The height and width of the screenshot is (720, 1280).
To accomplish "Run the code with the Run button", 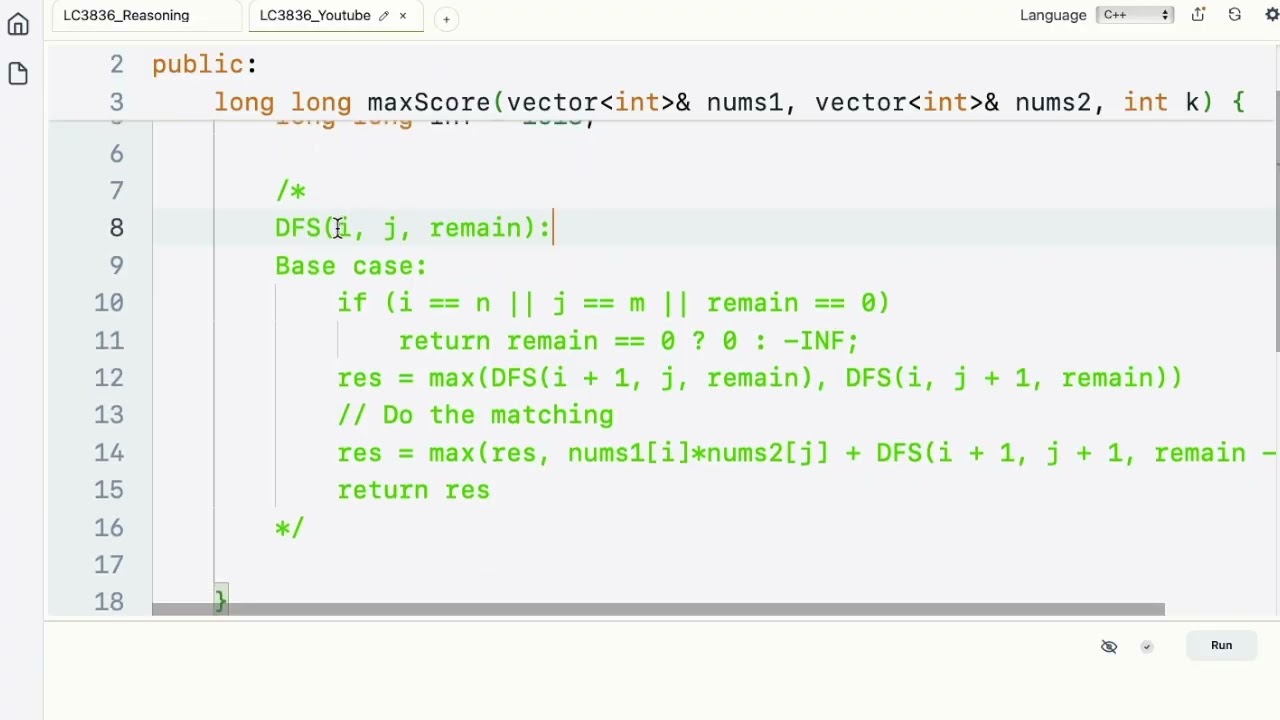I will pyautogui.click(x=1222, y=645).
